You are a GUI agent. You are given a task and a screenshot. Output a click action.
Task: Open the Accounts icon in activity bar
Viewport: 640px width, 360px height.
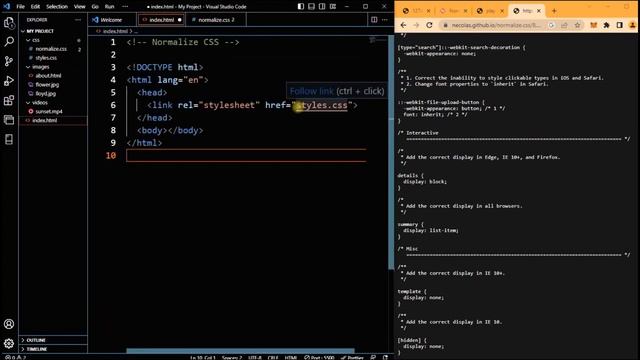pyautogui.click(x=9, y=324)
